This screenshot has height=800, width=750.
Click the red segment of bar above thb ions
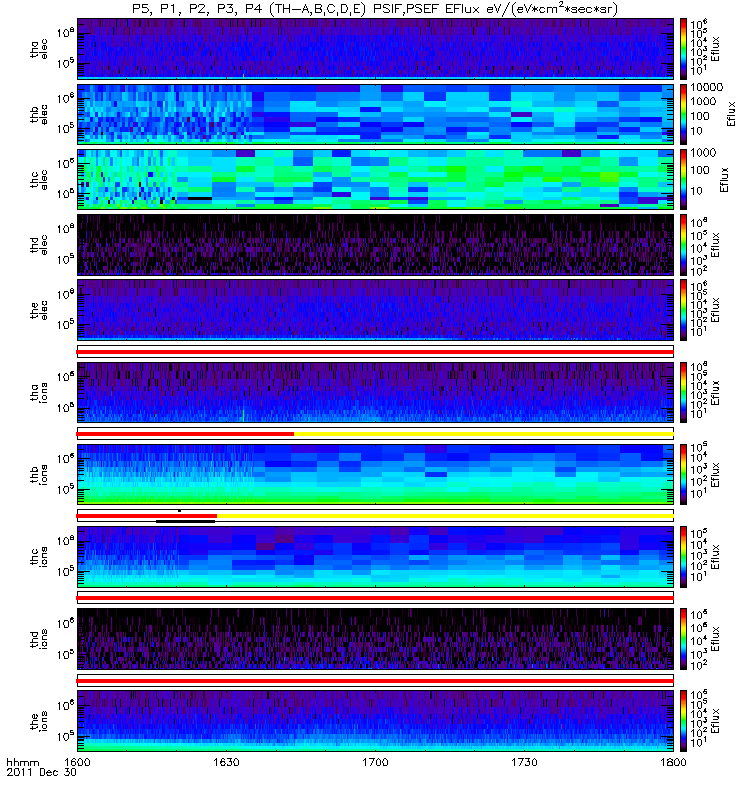click(185, 434)
